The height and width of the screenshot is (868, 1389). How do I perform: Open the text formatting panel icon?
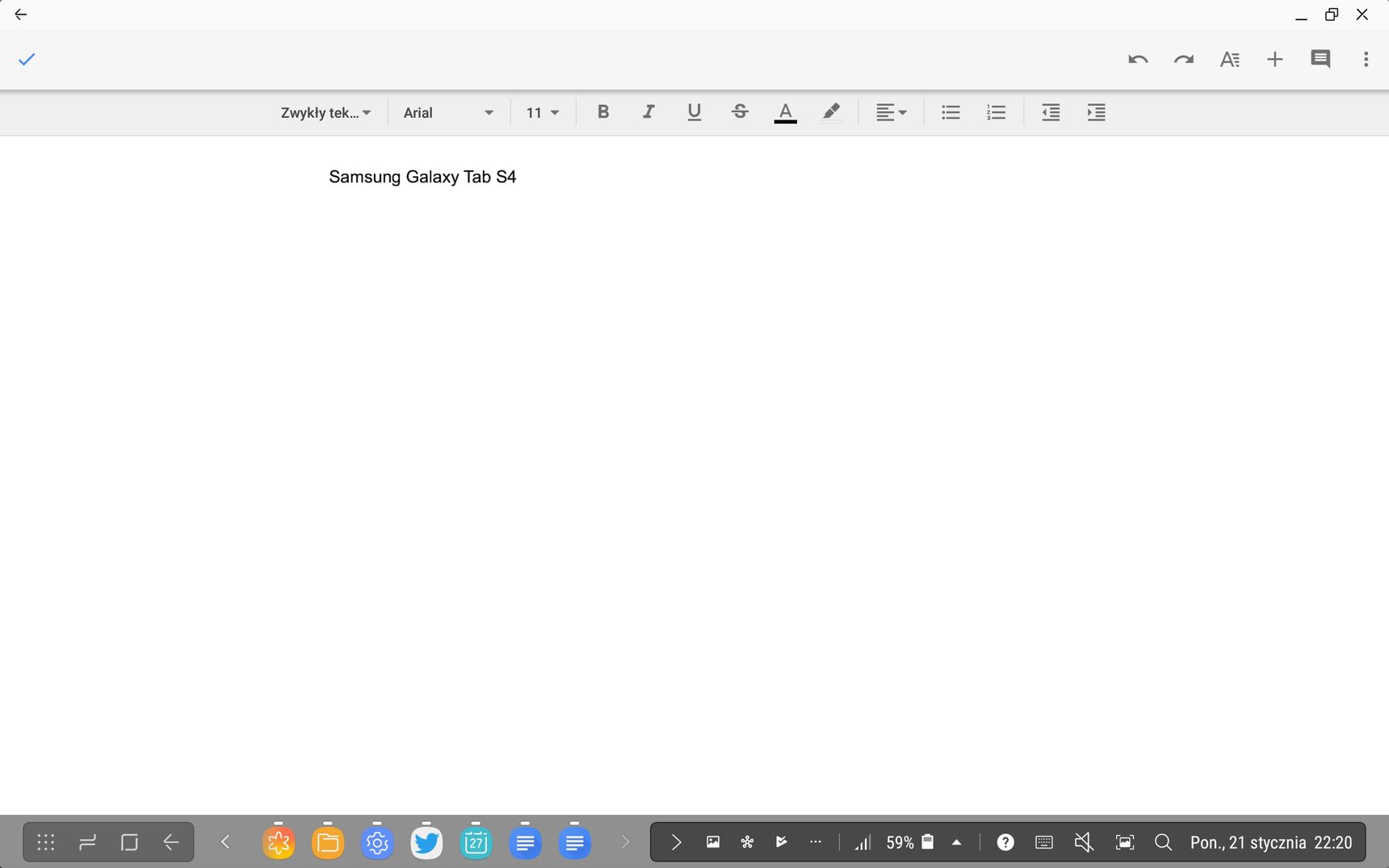point(1229,60)
